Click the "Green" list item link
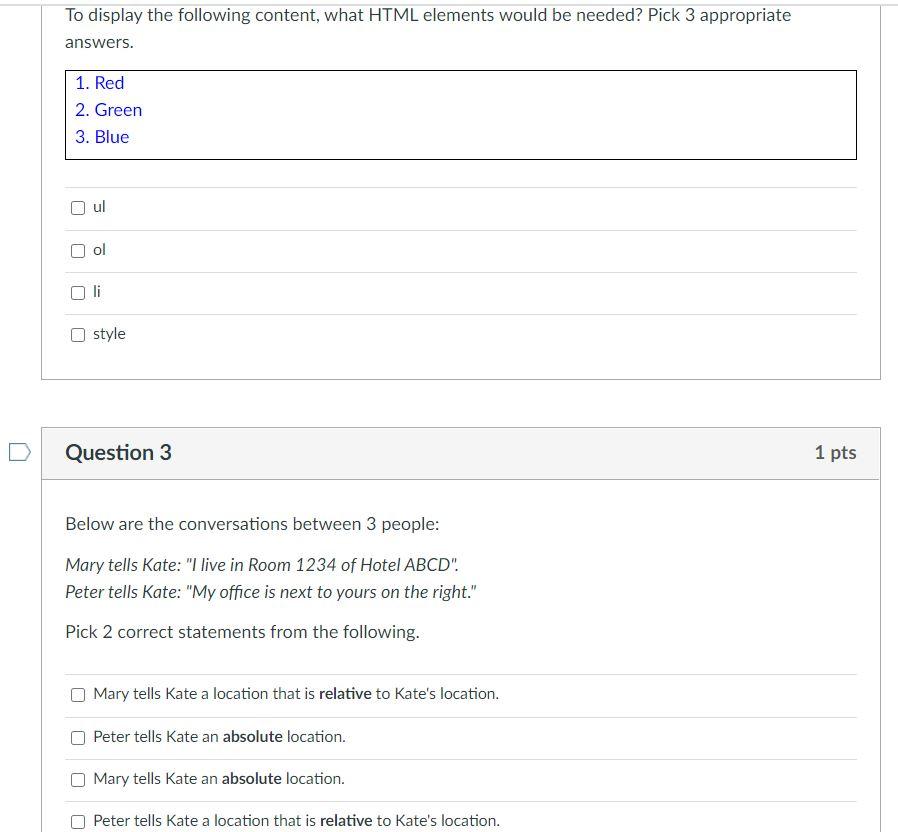The height and width of the screenshot is (832, 898). point(120,110)
